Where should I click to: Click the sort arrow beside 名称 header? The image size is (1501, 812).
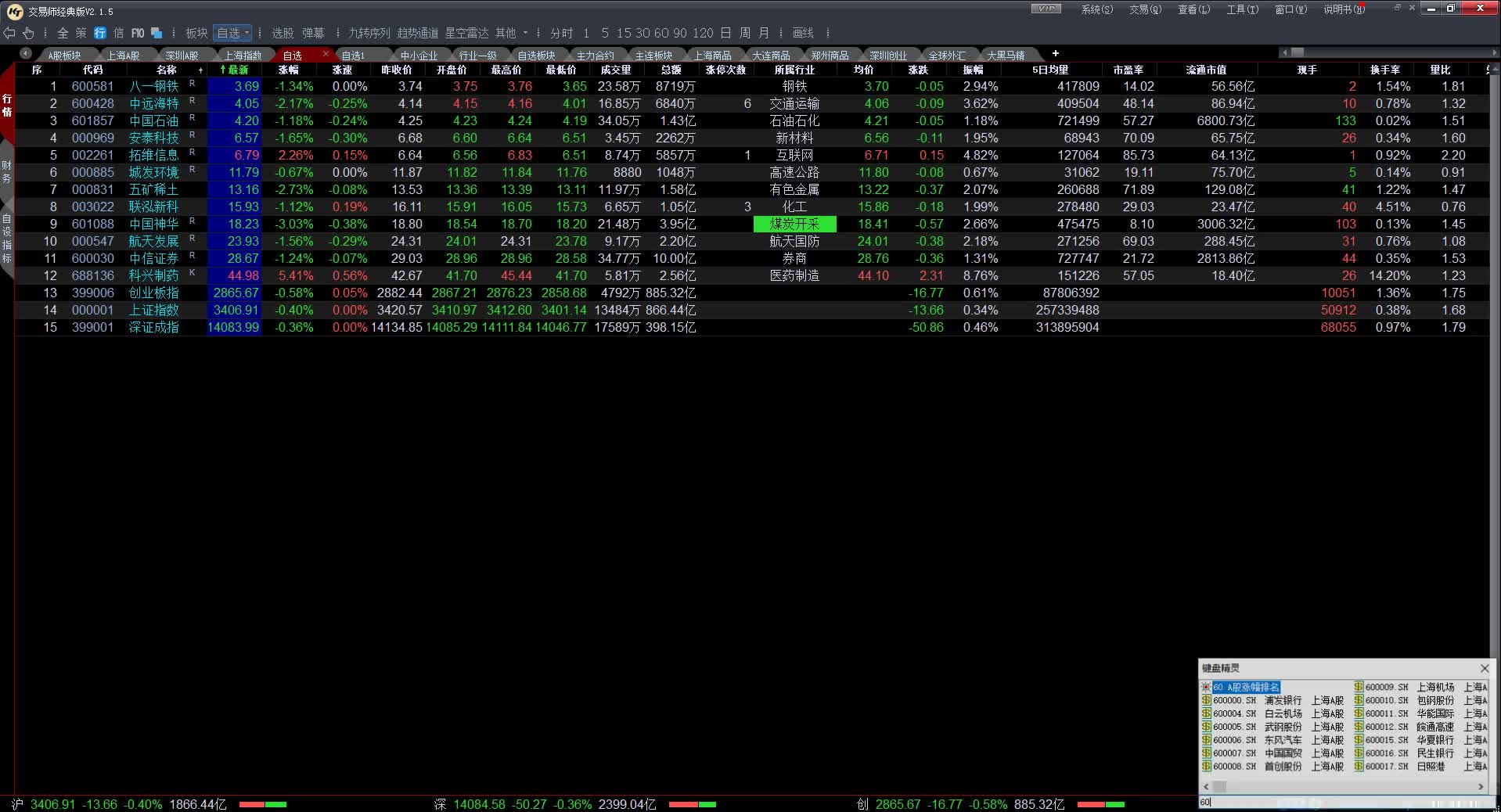200,70
